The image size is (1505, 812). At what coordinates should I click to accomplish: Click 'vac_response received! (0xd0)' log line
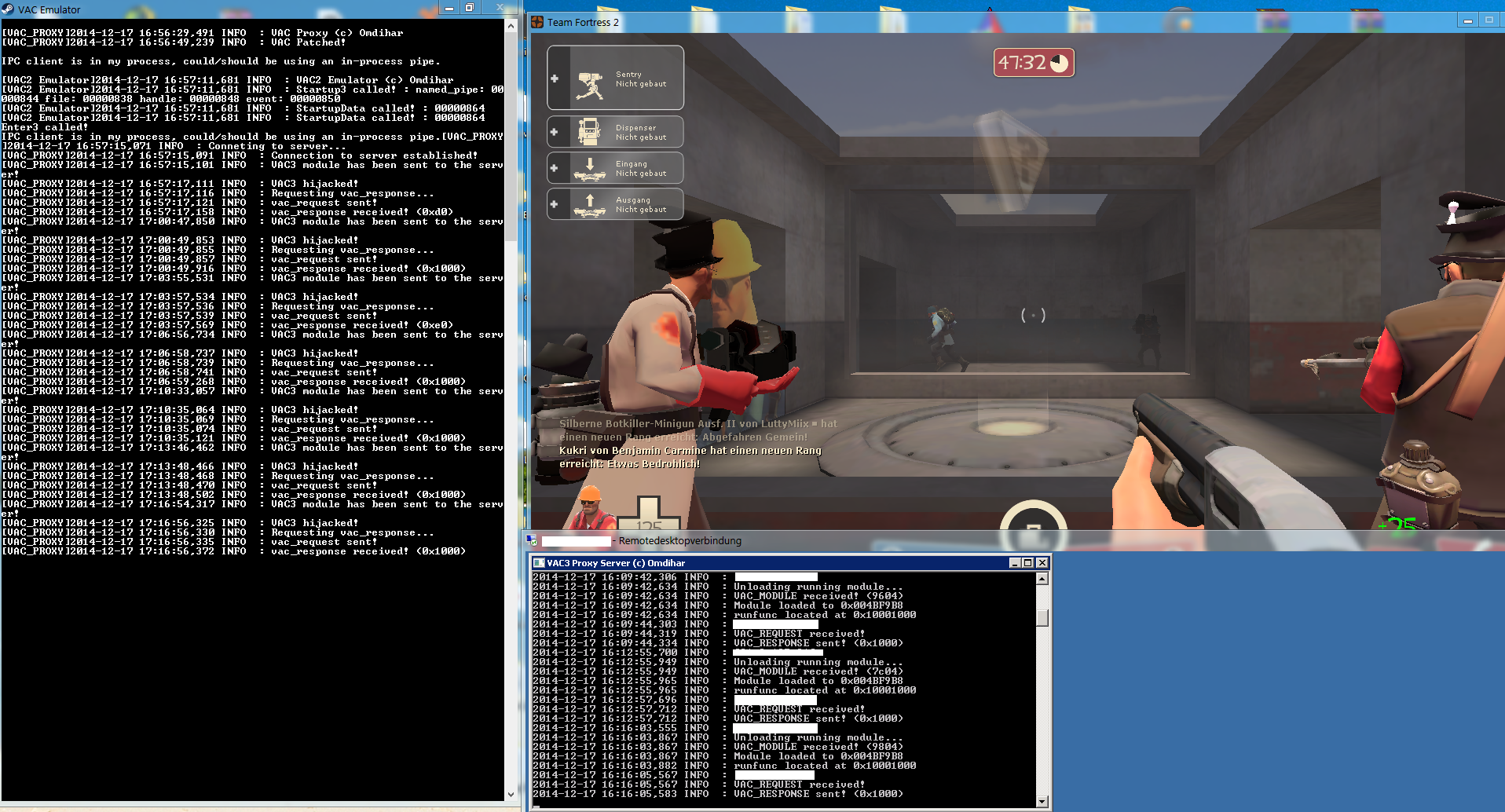[227, 212]
